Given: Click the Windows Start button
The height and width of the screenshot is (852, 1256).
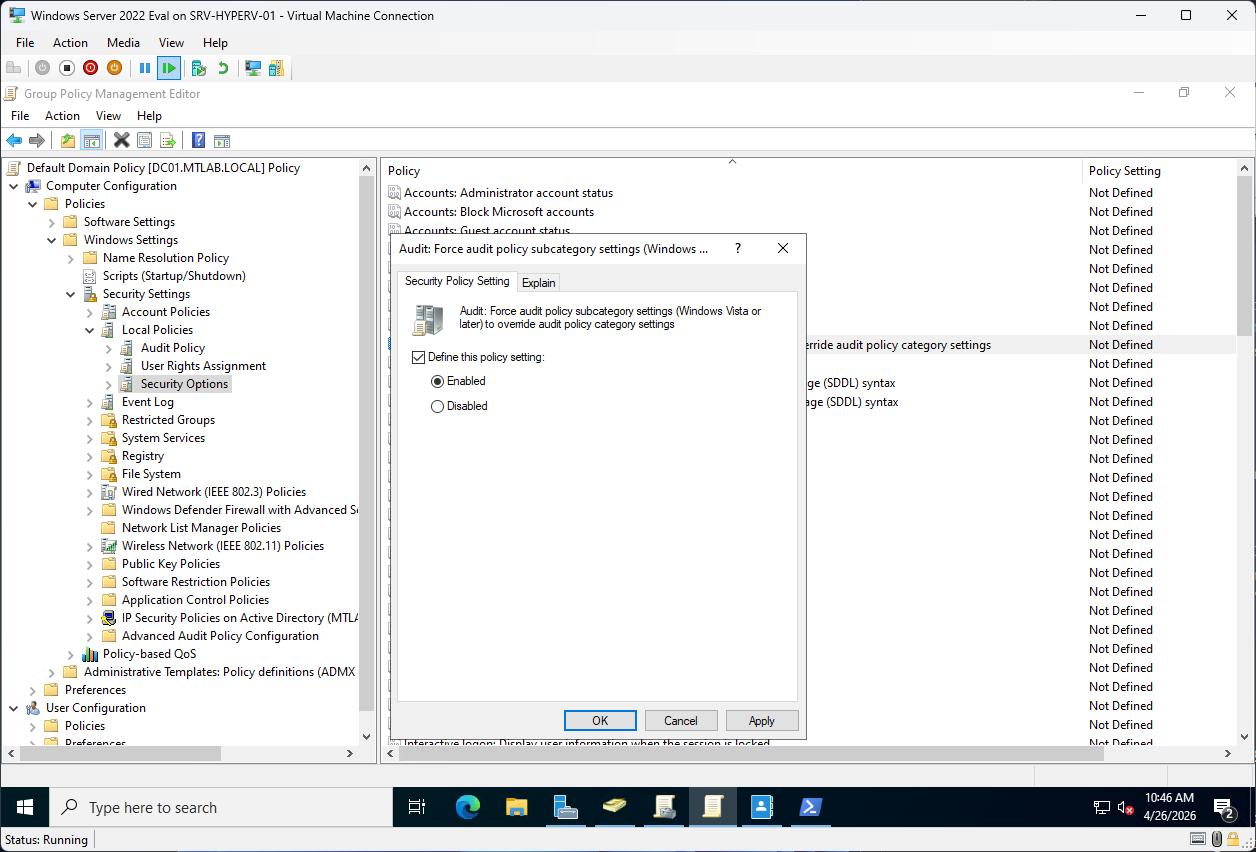Looking at the screenshot, I should pos(25,807).
